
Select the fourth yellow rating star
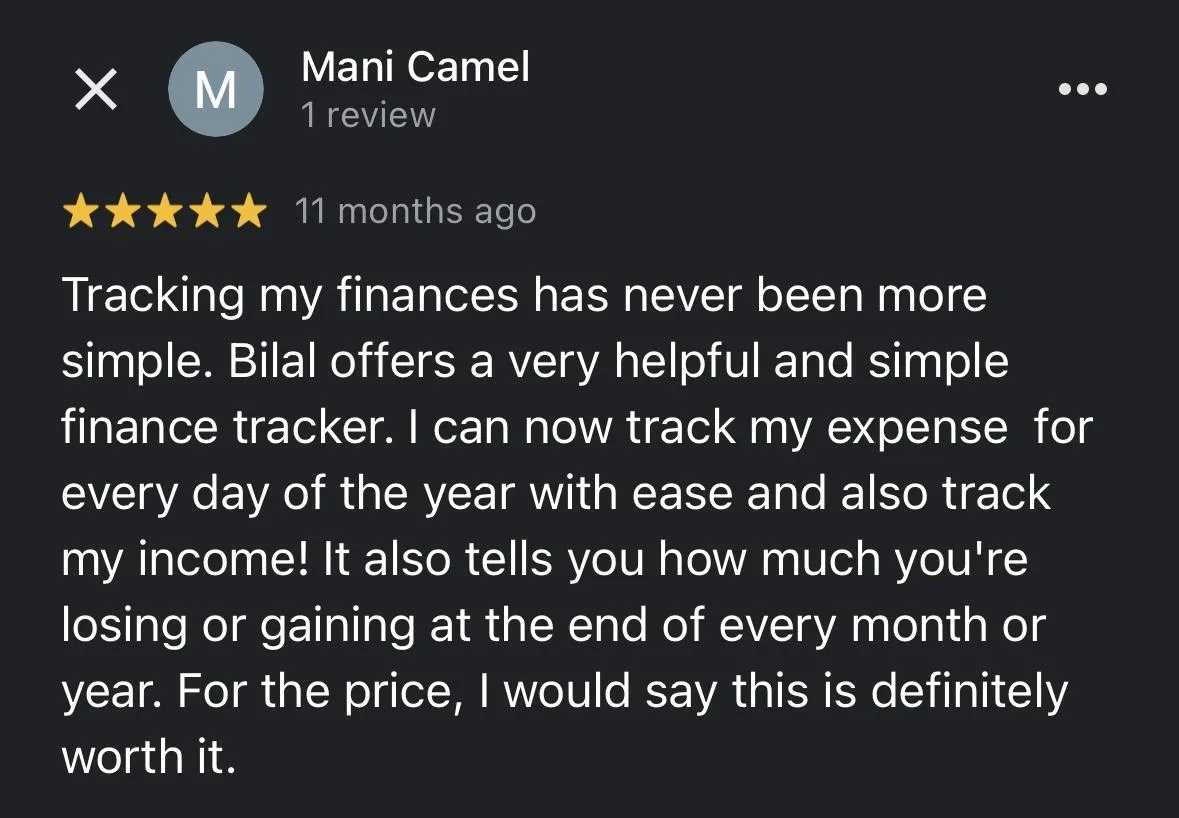point(207,211)
